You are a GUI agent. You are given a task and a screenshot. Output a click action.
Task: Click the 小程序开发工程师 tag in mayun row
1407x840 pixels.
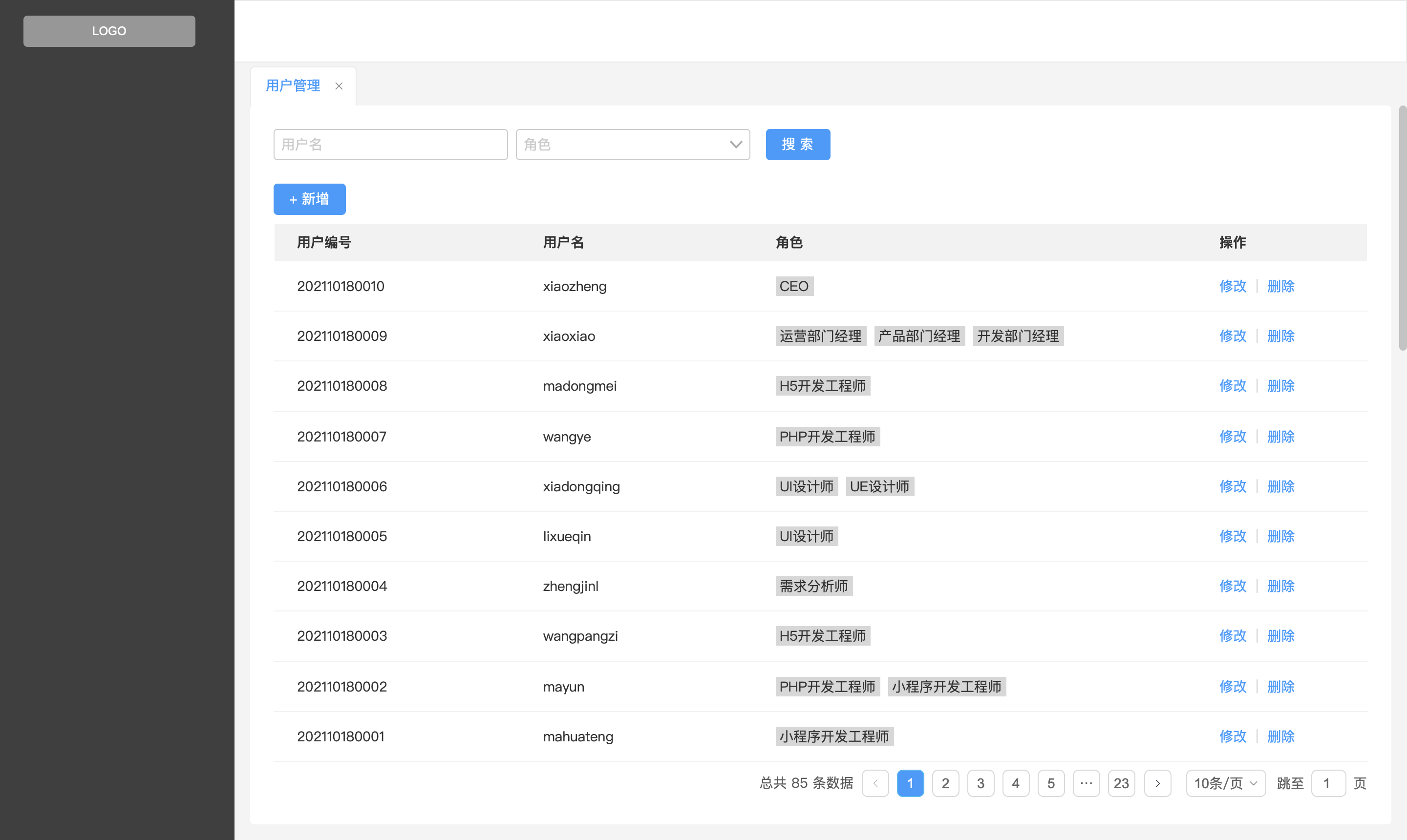[x=947, y=687]
